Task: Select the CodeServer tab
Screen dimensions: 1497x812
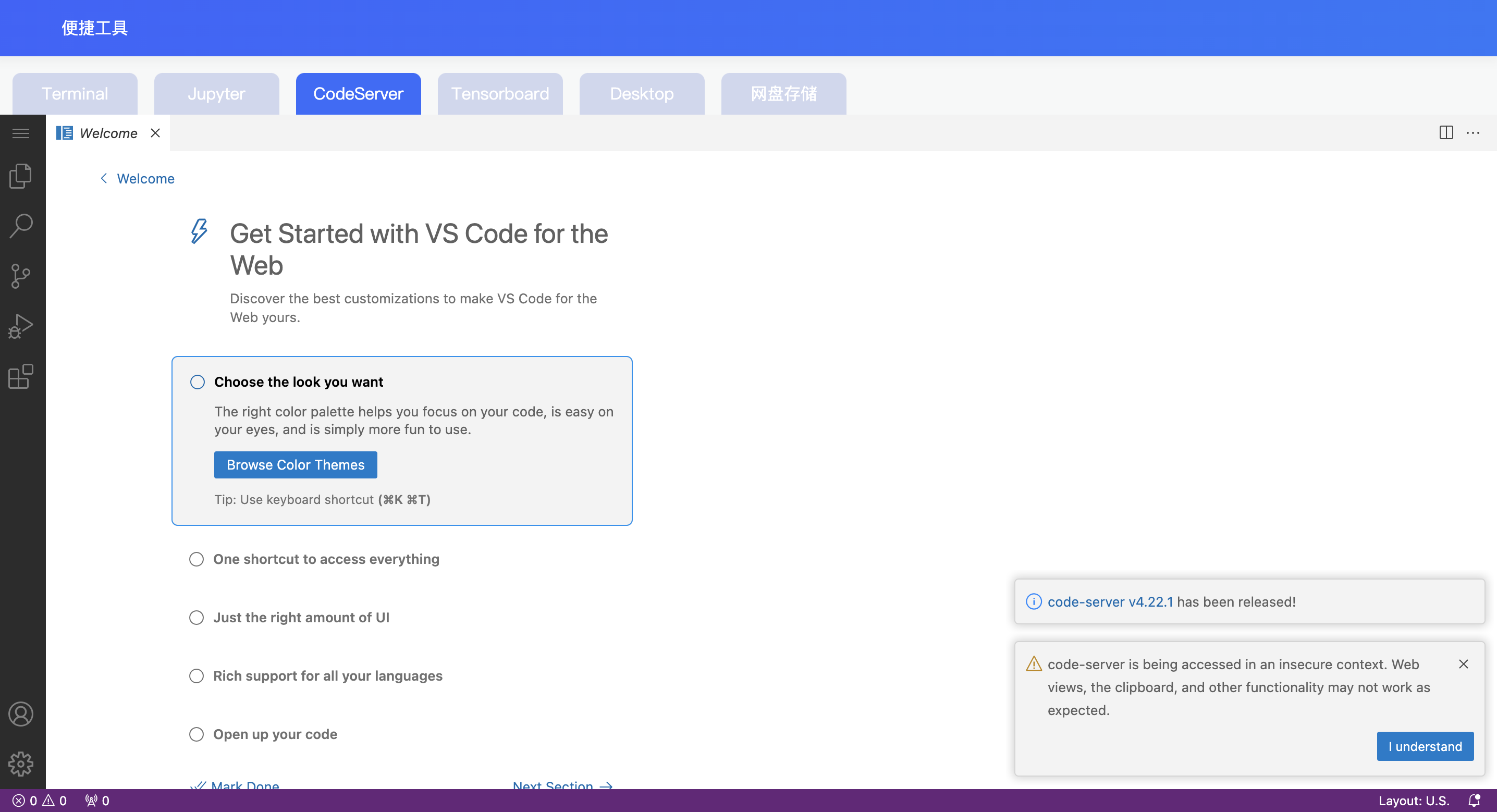Action: pyautogui.click(x=359, y=94)
